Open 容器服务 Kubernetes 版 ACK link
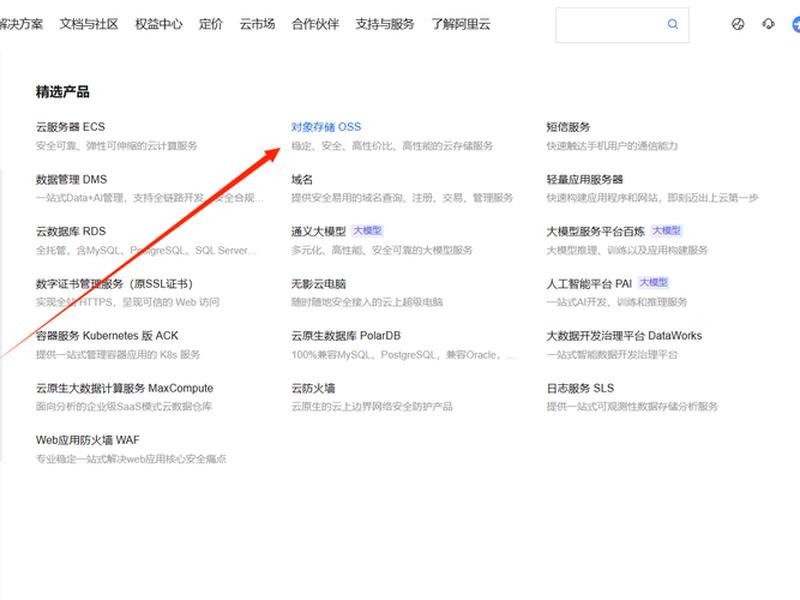Image resolution: width=800 pixels, height=600 pixels. (107, 336)
